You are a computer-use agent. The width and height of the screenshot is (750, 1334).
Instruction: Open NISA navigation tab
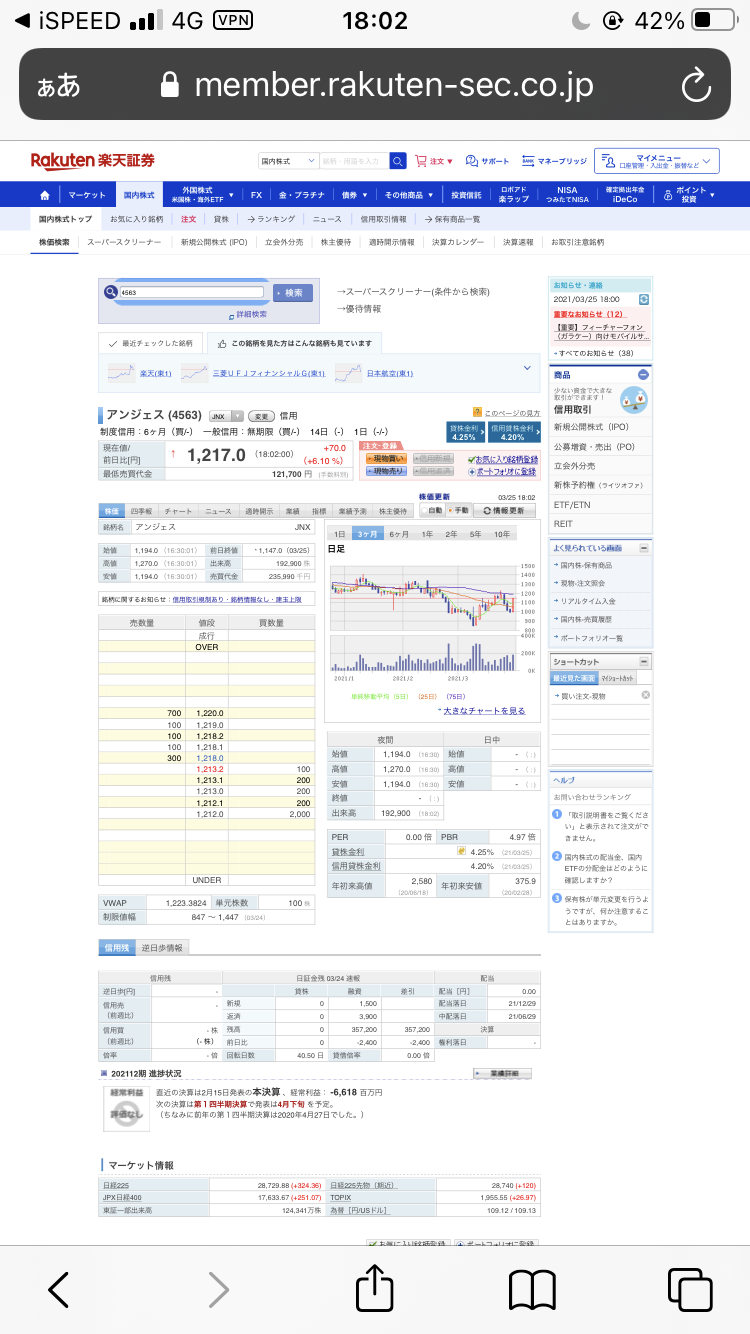pyautogui.click(x=567, y=195)
